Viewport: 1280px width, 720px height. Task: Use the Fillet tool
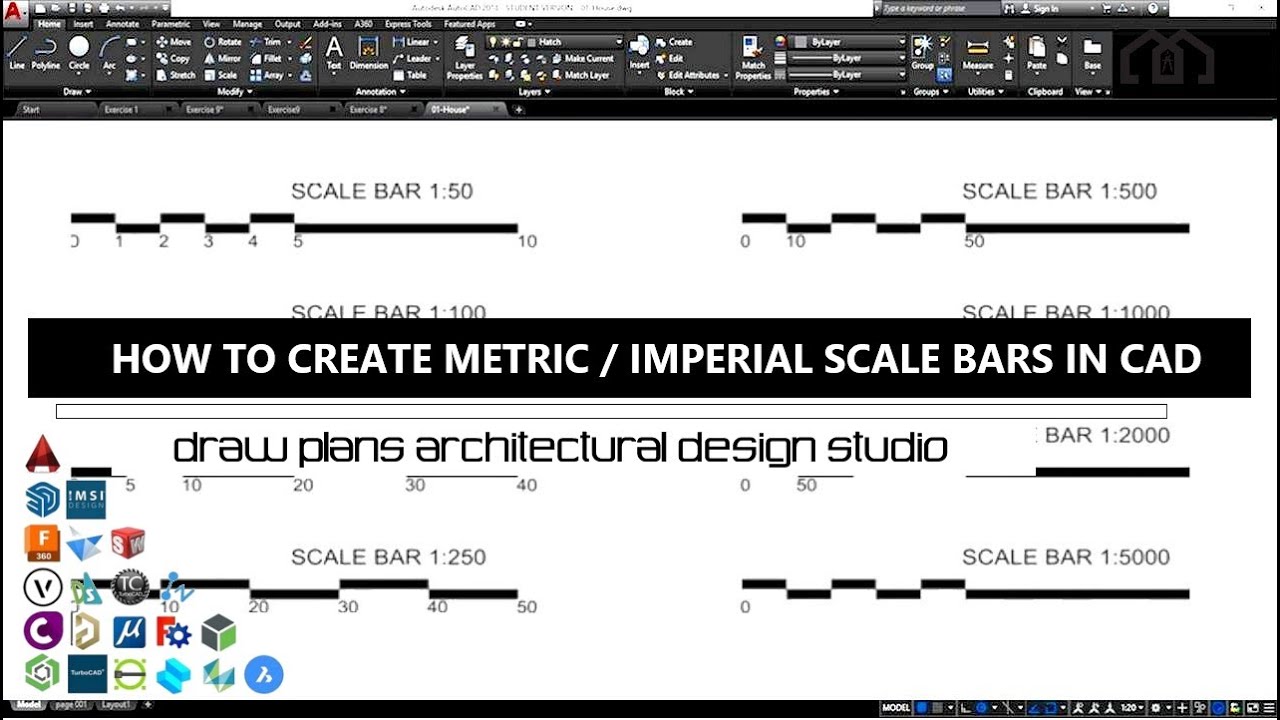point(266,58)
